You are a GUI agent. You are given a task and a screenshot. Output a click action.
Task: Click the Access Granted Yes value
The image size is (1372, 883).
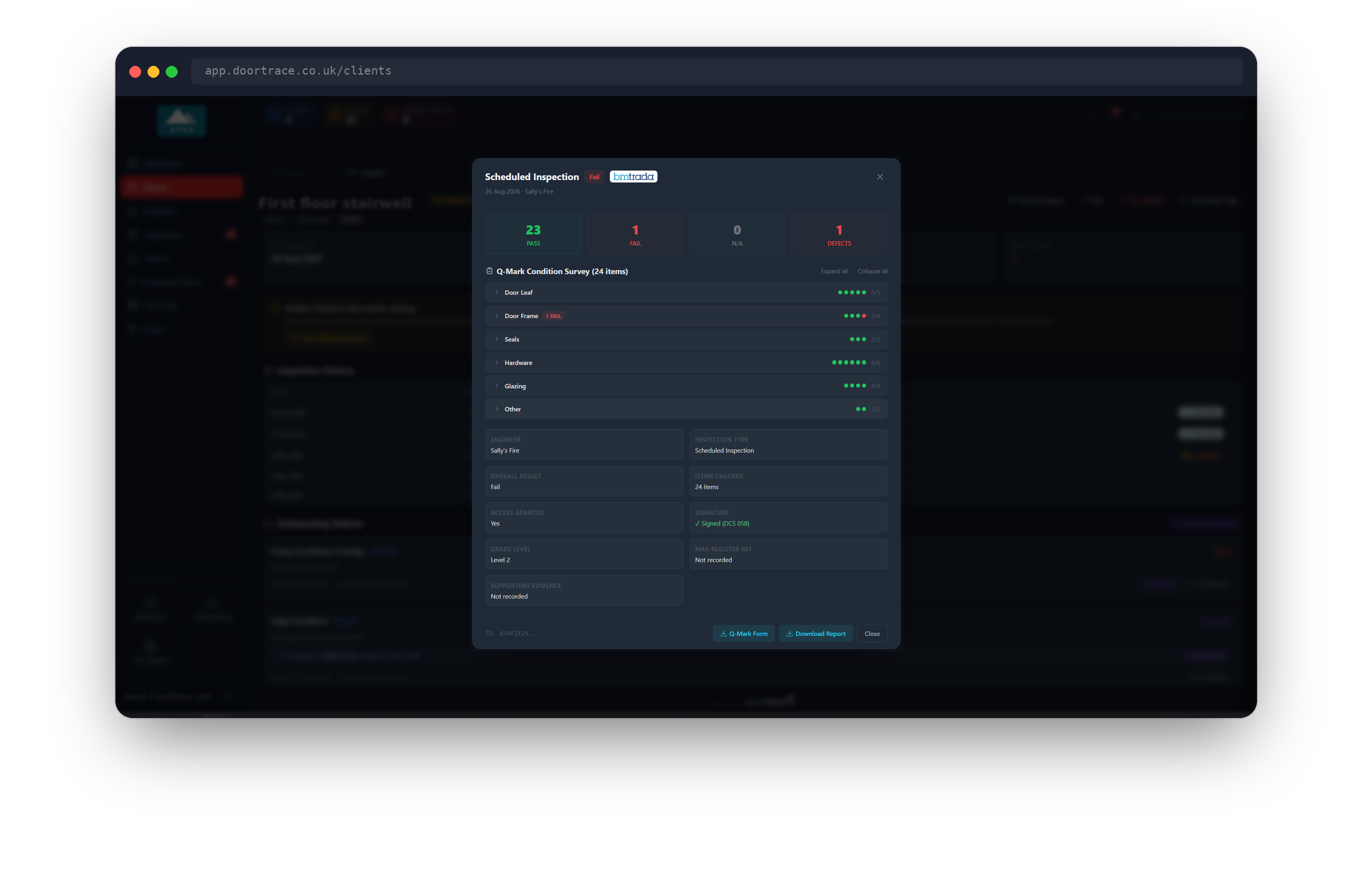point(495,524)
